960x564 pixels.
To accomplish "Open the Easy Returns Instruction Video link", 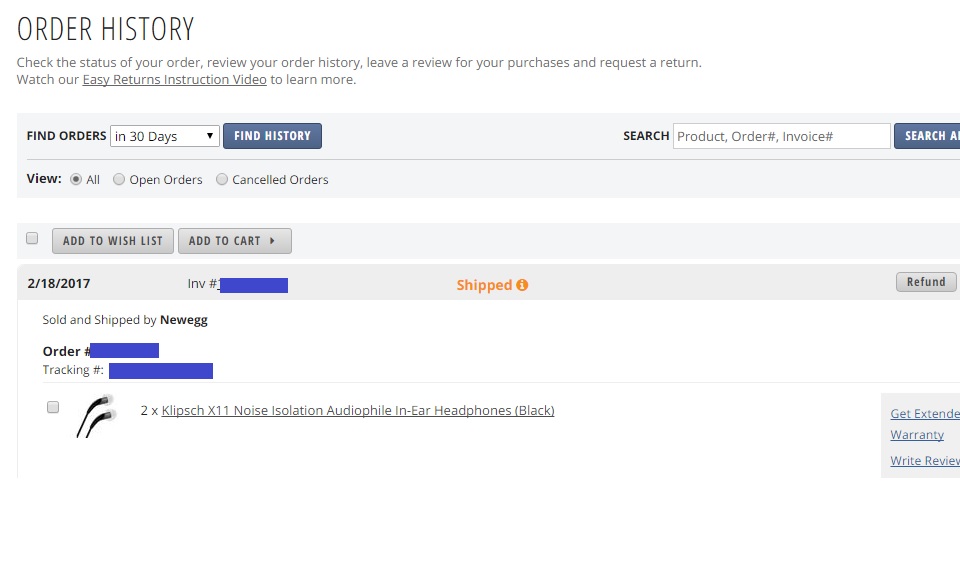I will [174, 80].
